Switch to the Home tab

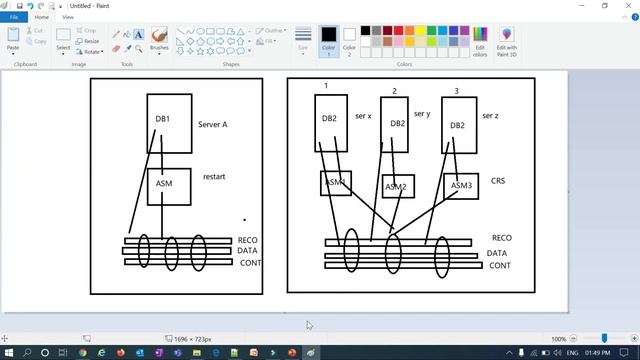(41, 17)
